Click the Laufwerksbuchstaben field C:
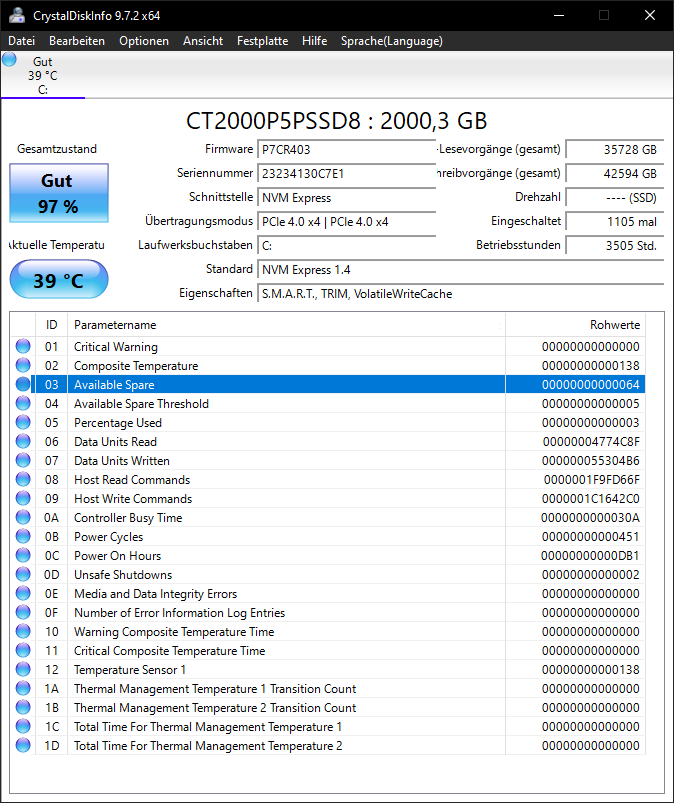Screen dimensions: 674x803 (x=346, y=246)
